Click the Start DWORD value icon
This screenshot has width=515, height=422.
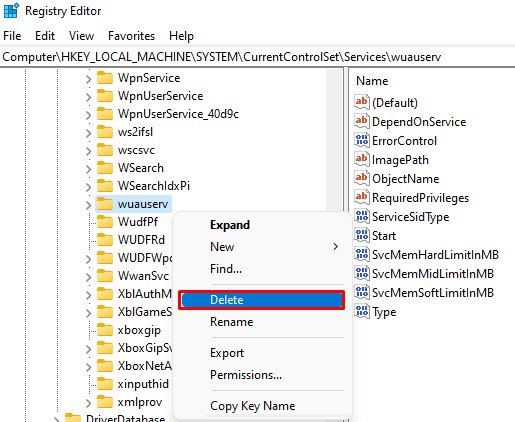click(x=362, y=235)
